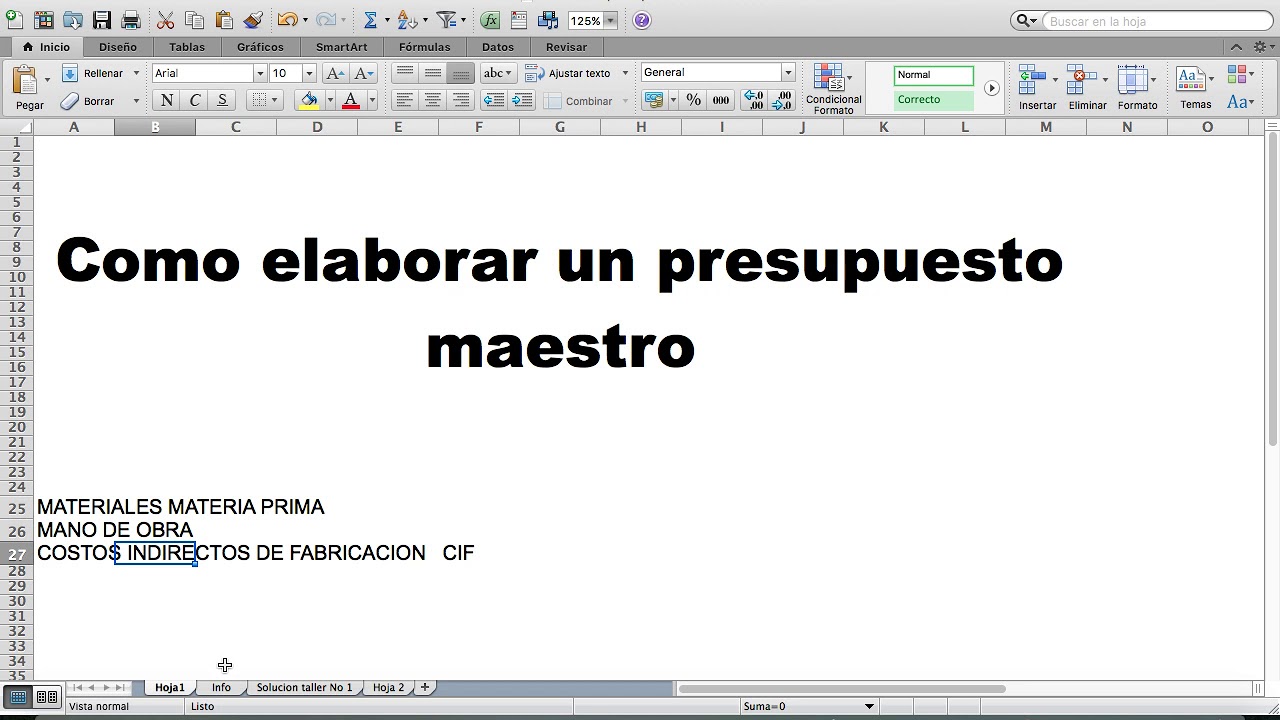This screenshot has height=720, width=1280.
Task: Select column header H
Action: [641, 127]
